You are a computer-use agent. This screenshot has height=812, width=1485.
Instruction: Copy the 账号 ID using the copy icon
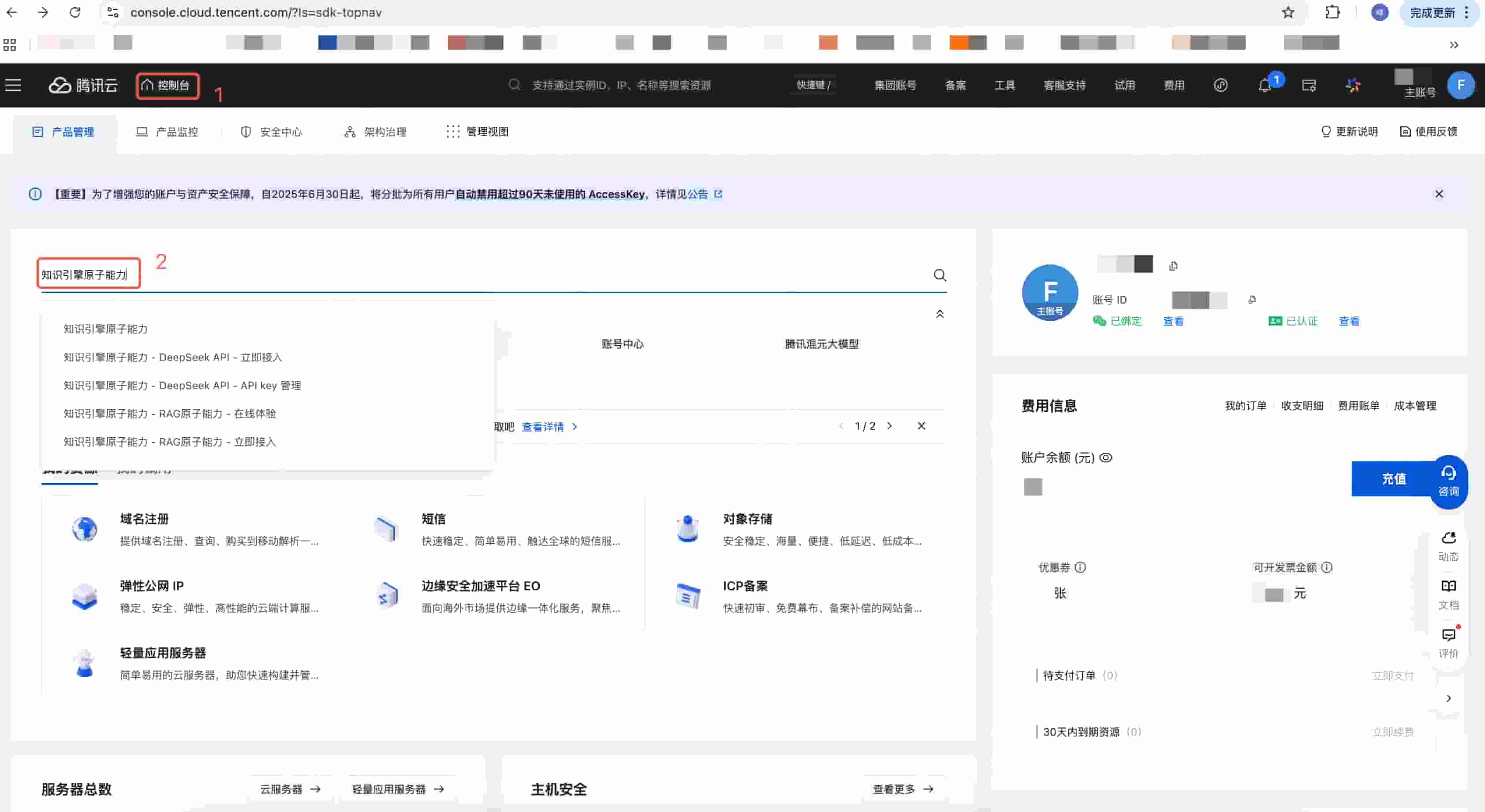tap(1252, 300)
